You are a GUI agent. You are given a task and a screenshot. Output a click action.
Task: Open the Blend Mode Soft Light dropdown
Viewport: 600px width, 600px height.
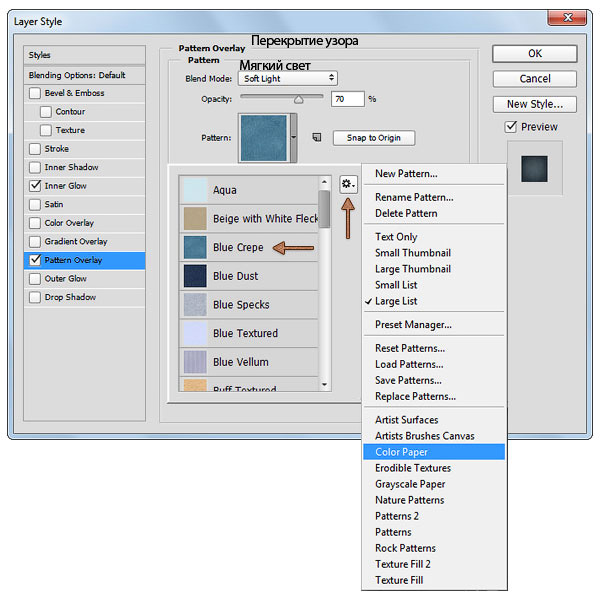point(288,78)
